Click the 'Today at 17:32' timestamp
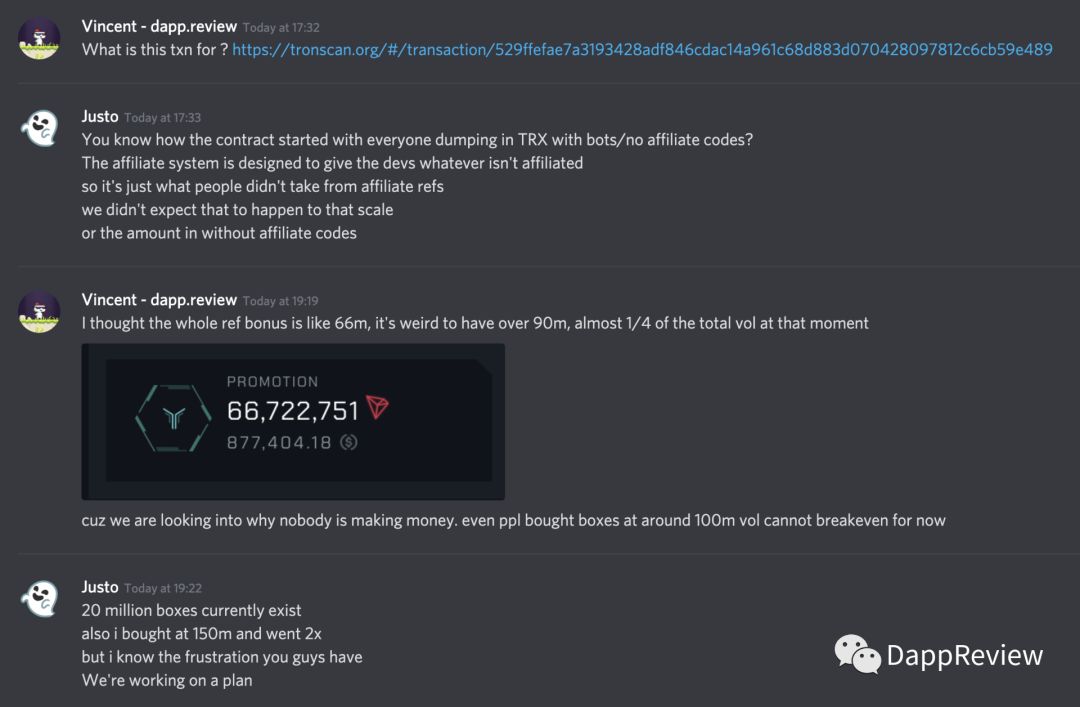1080x707 pixels. [281, 28]
